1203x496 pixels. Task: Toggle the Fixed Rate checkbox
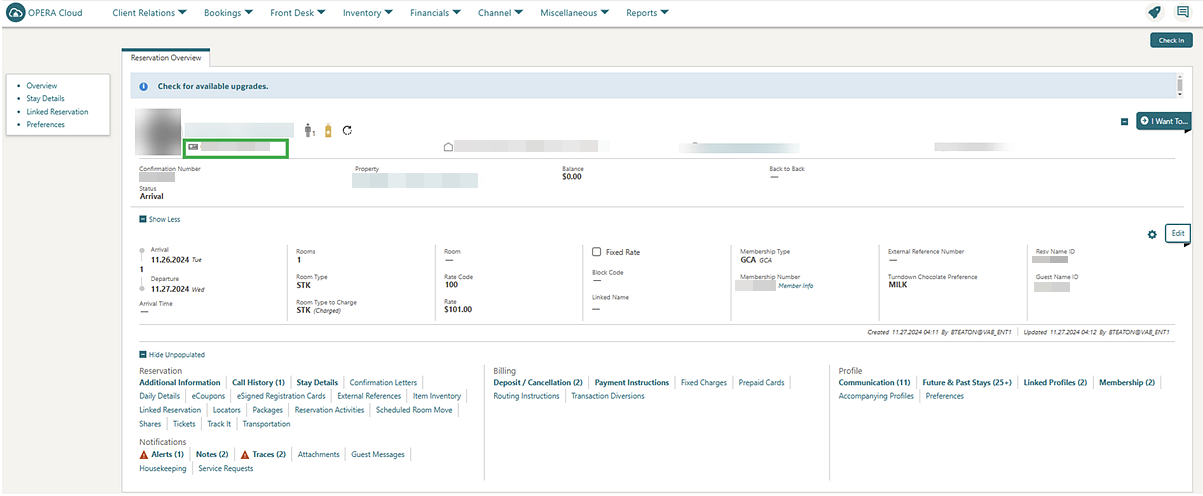tap(597, 252)
